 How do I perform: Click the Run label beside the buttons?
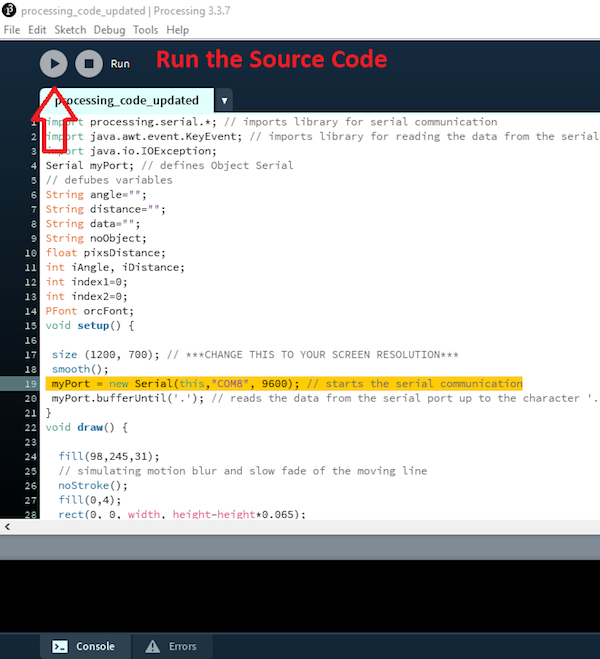(x=120, y=64)
